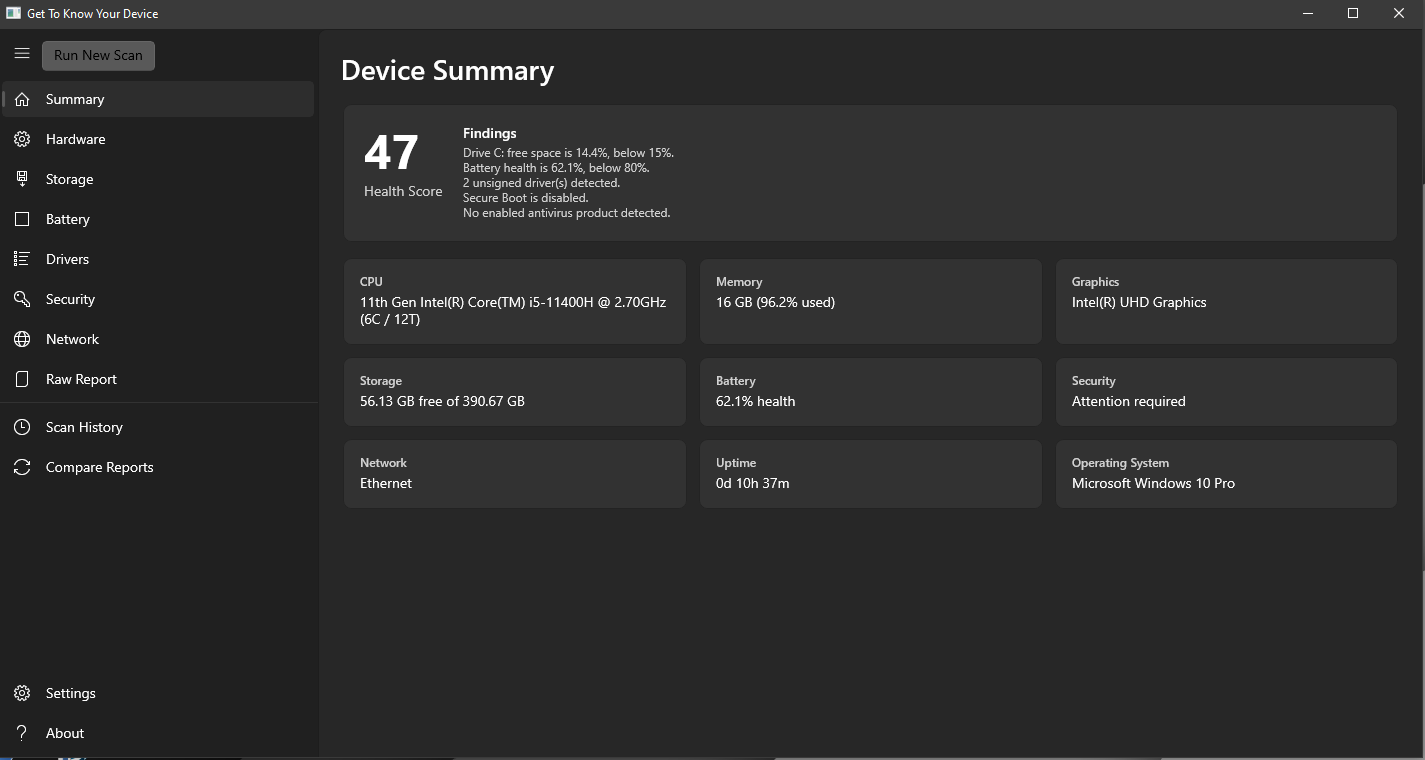Maximize the Get To Know Your Device window
The height and width of the screenshot is (760, 1425).
pyautogui.click(x=1353, y=13)
